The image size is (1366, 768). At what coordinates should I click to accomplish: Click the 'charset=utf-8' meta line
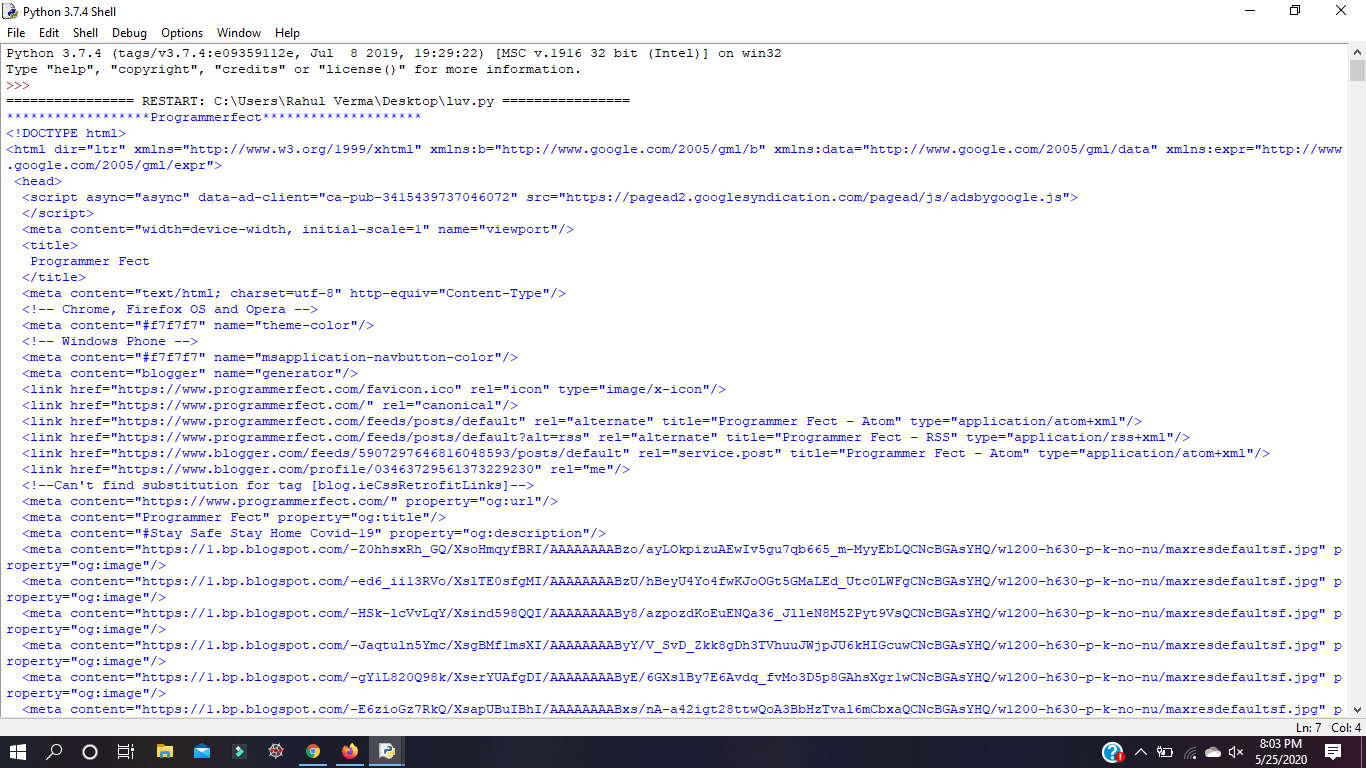click(294, 293)
